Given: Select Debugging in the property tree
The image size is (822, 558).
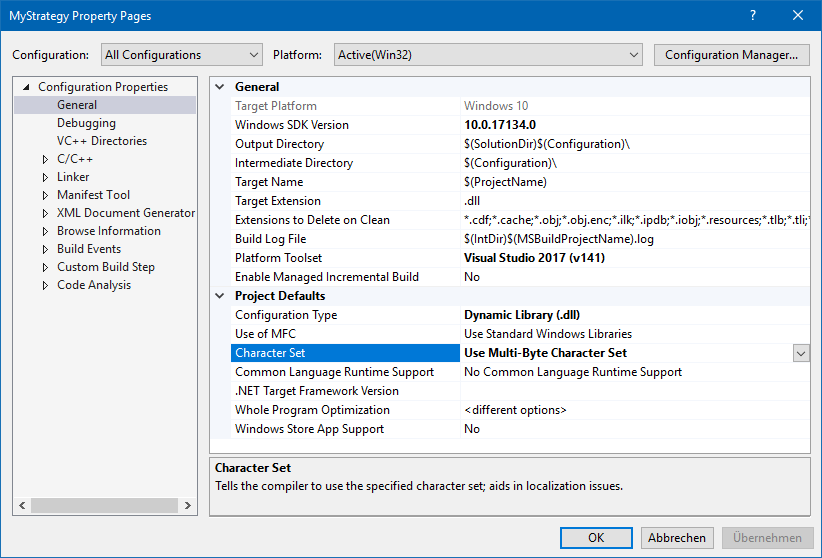Looking at the screenshot, I should [x=86, y=123].
